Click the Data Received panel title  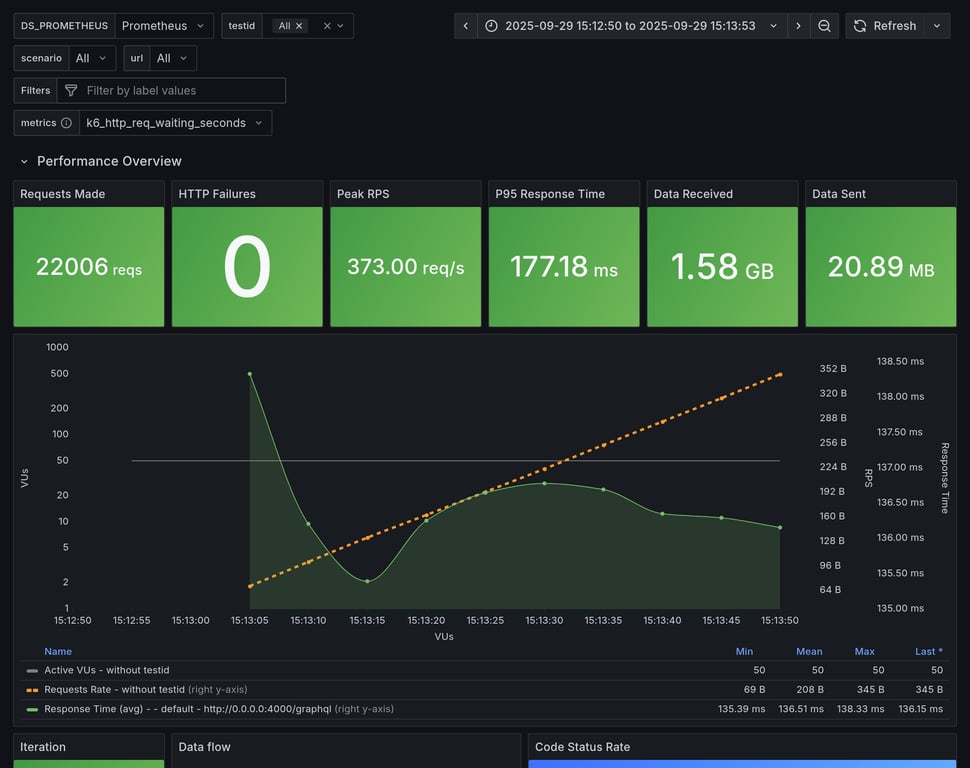coord(693,194)
